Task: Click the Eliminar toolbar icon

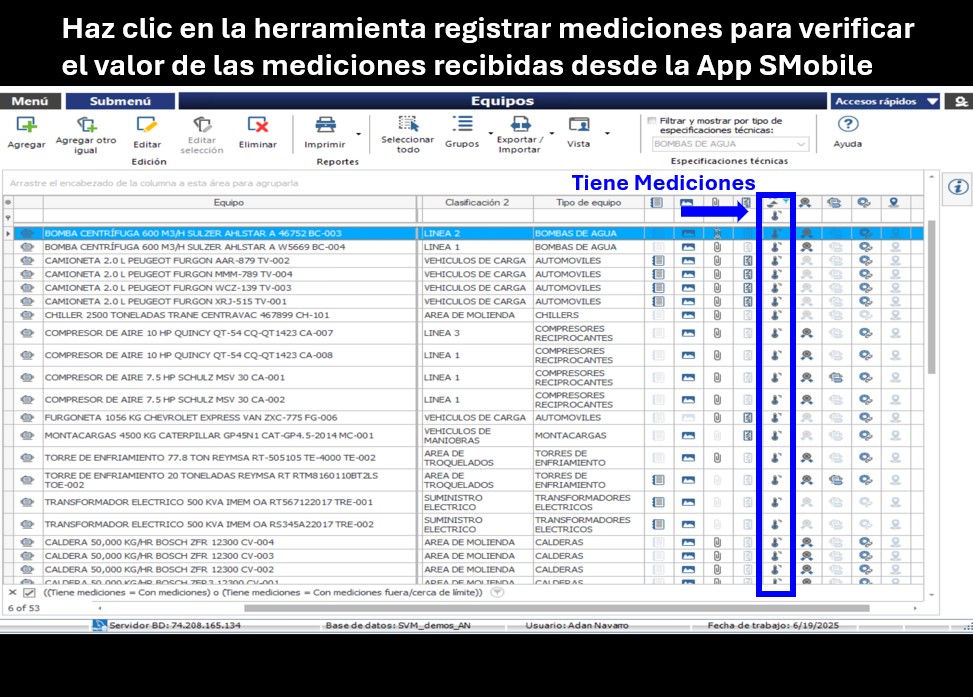Action: (x=258, y=125)
